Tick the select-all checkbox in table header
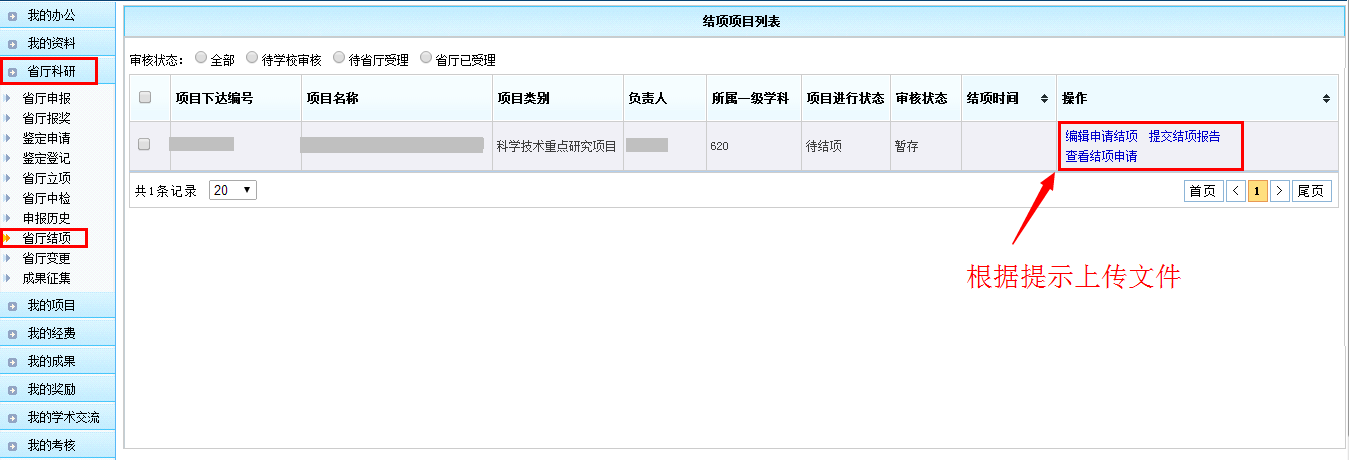 point(145,98)
